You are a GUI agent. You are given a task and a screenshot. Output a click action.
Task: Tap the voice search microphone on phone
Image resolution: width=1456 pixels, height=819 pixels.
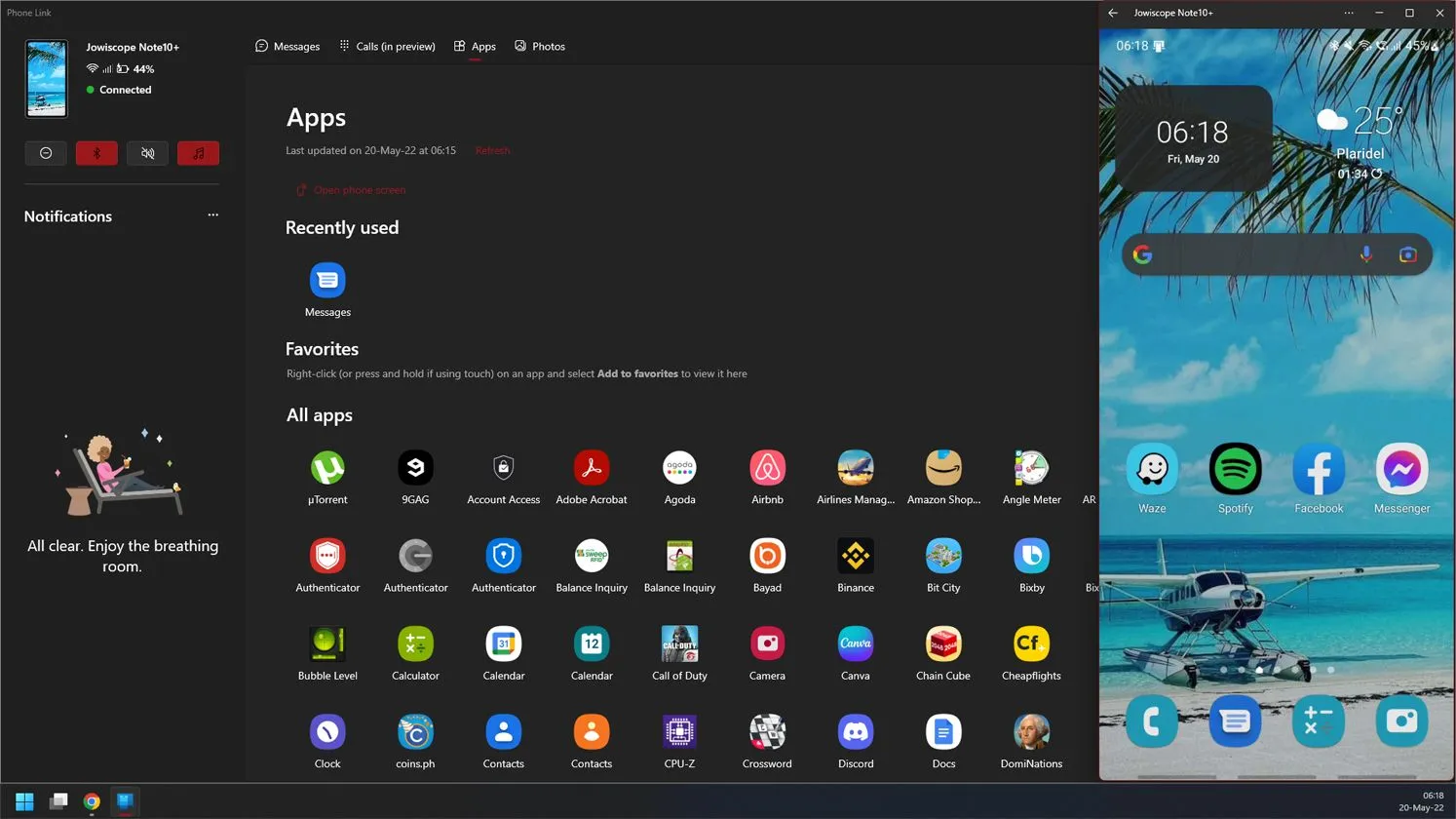(1366, 254)
